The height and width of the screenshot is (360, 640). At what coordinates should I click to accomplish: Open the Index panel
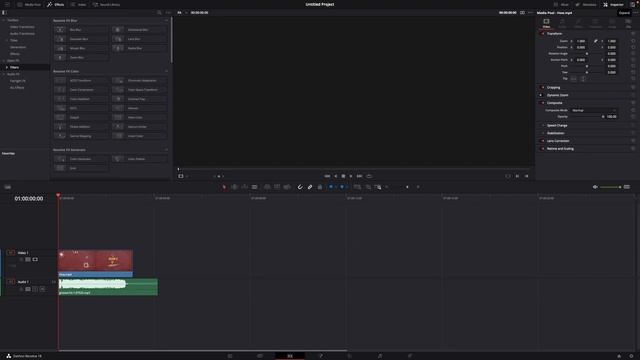click(x=78, y=4)
